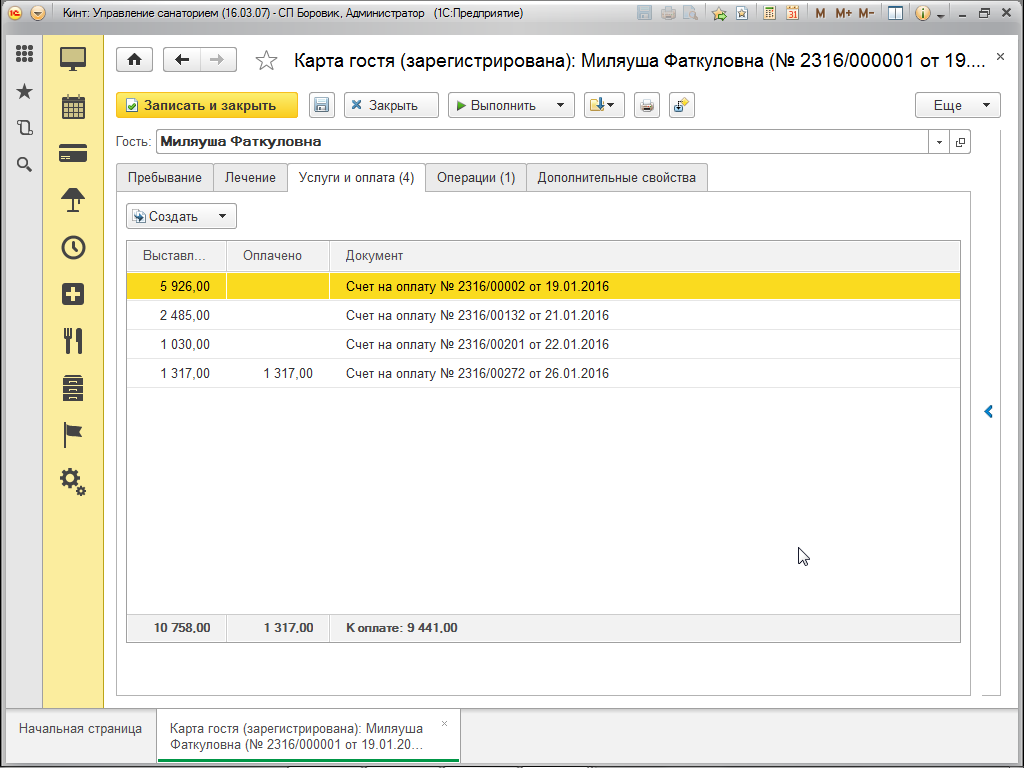Open the Дополнительные свойства tab
Screen dimensions: 1024x768
click(616, 178)
